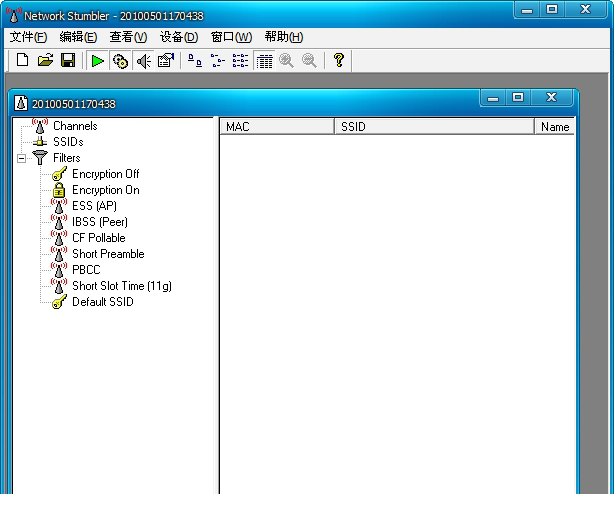This screenshot has width=614, height=513.
Task: Sort by the SSID column header
Action: (x=434, y=127)
